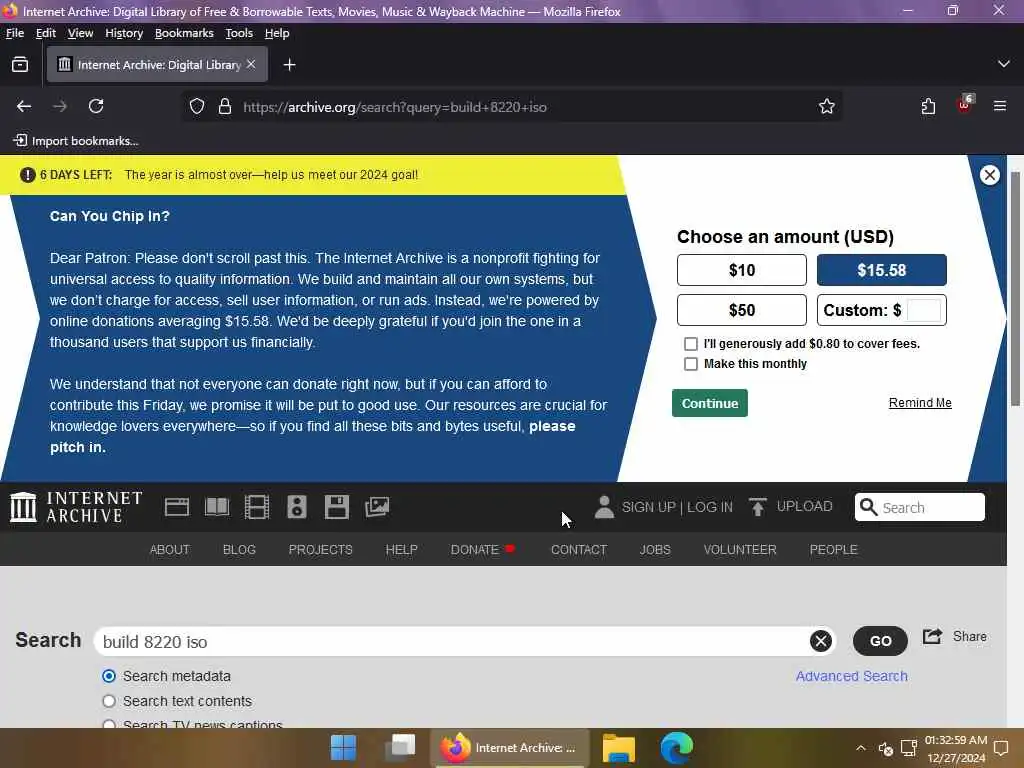Open the Help menu
This screenshot has height=768, width=1024.
277,33
